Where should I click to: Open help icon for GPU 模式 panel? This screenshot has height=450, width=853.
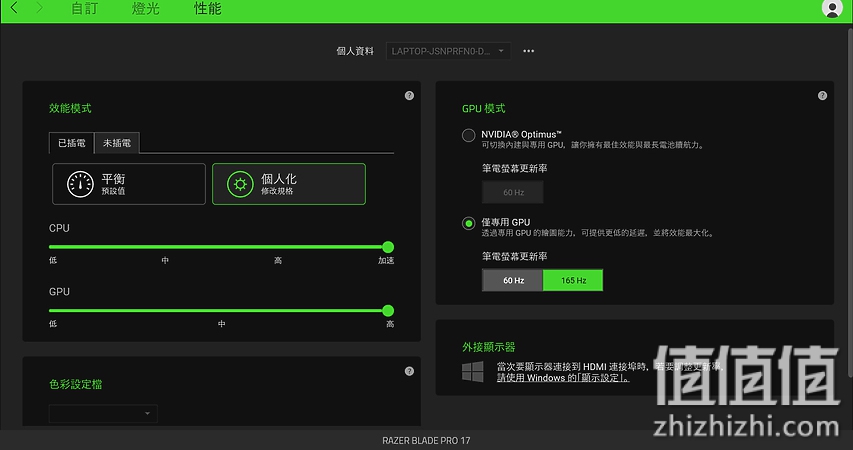pos(822,96)
